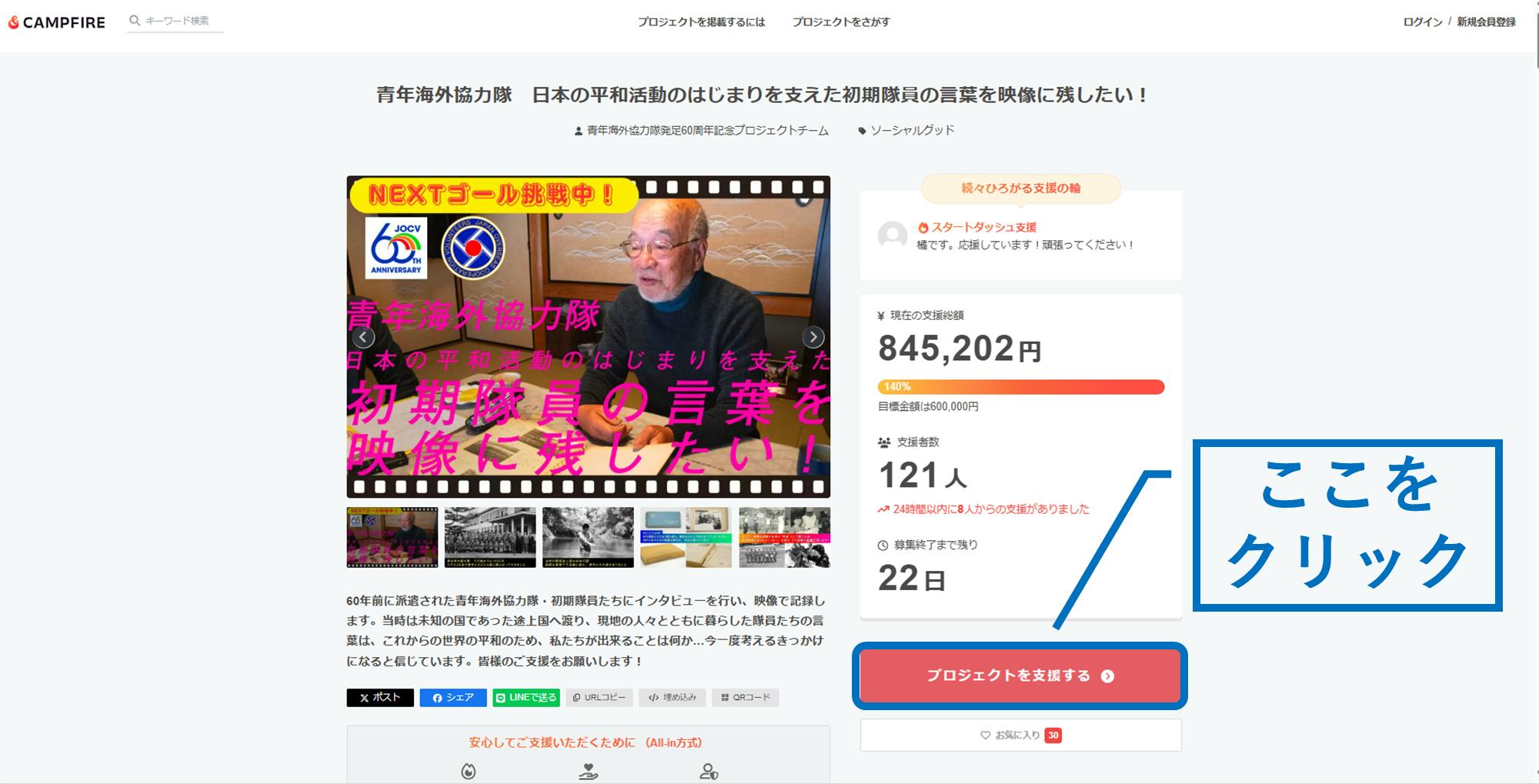Open プロジェクトをさがす menu item
The height and width of the screenshot is (784, 1539).
coord(841,22)
